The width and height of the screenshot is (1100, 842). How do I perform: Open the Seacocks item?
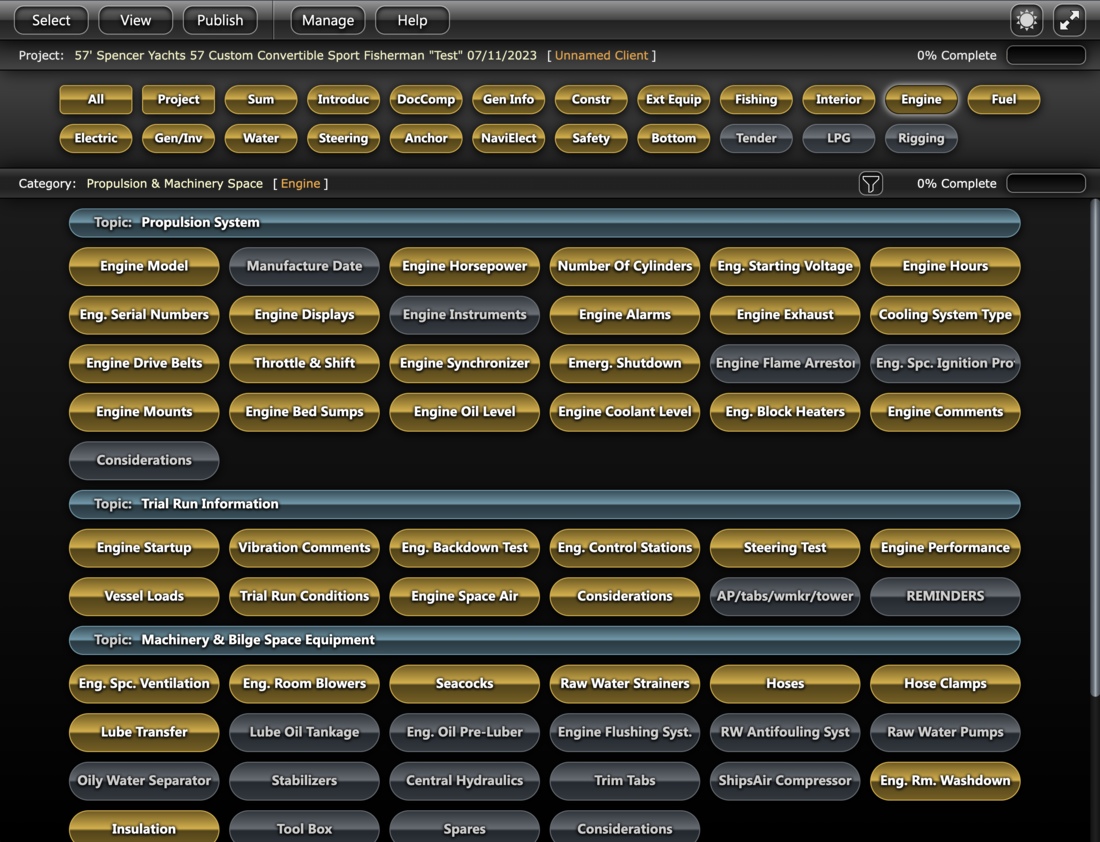[464, 684]
